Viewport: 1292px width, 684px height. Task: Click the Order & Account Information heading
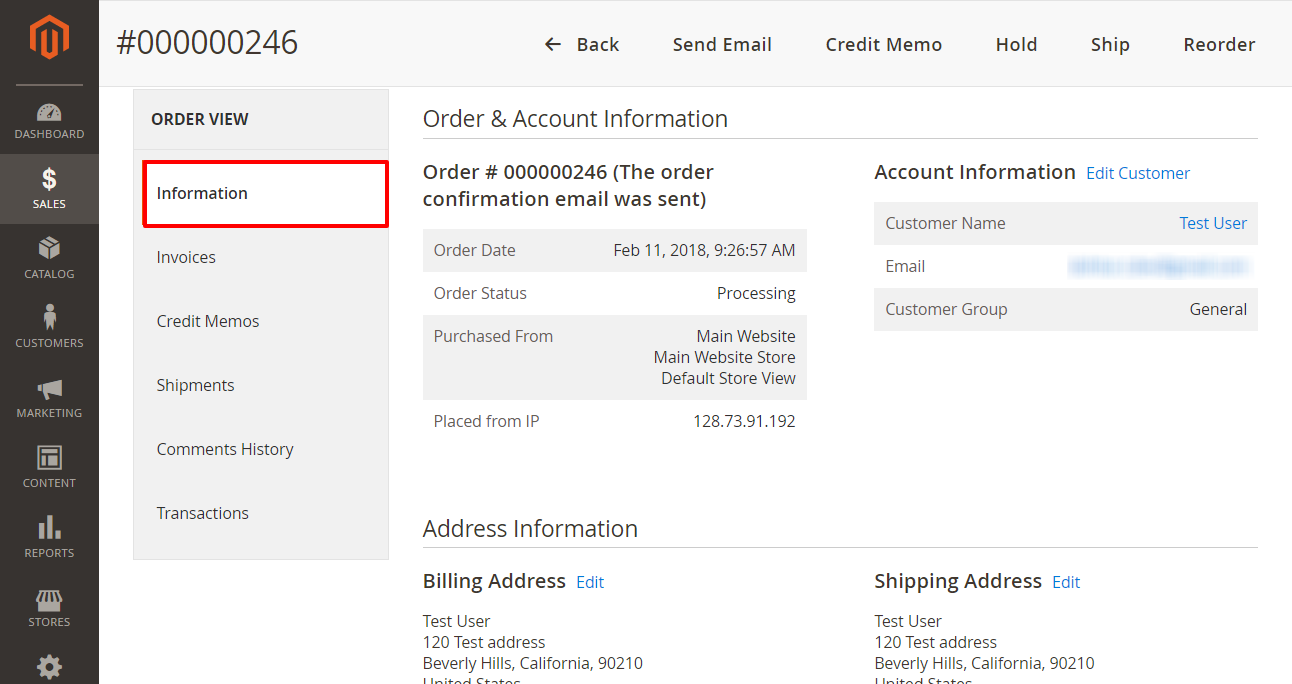[575, 119]
